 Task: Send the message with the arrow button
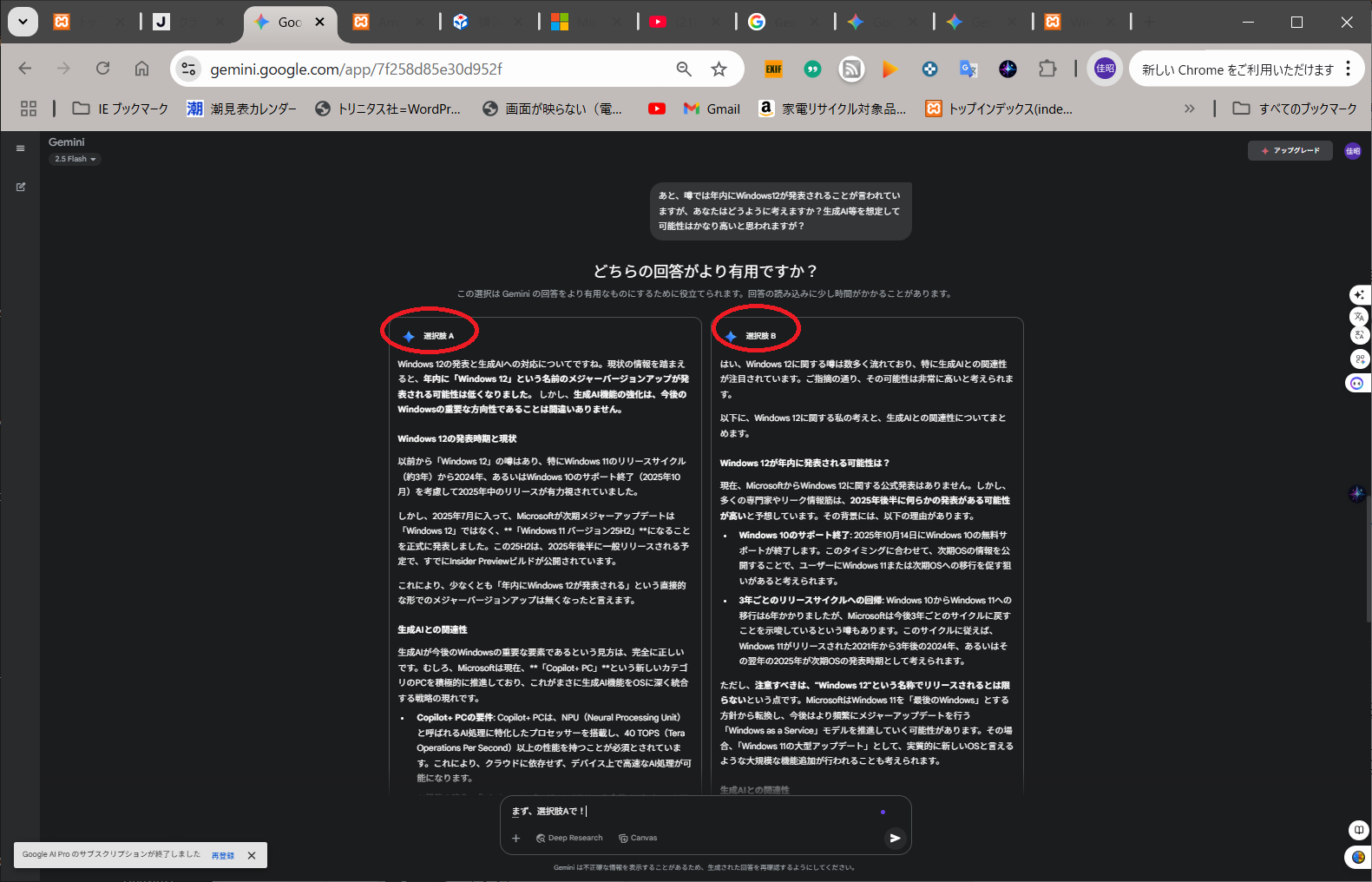895,838
